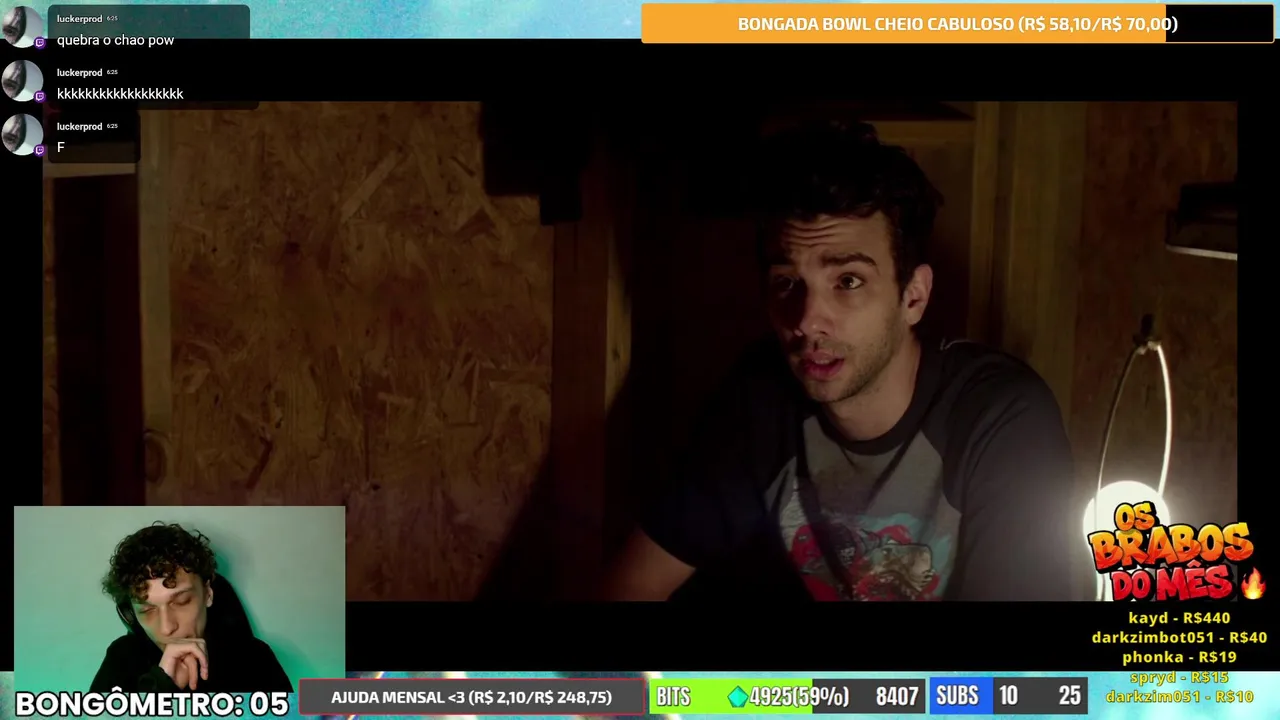Click the fire emoji in the Brabos do Mês logo
The height and width of the screenshot is (720, 1280).
1252,582
